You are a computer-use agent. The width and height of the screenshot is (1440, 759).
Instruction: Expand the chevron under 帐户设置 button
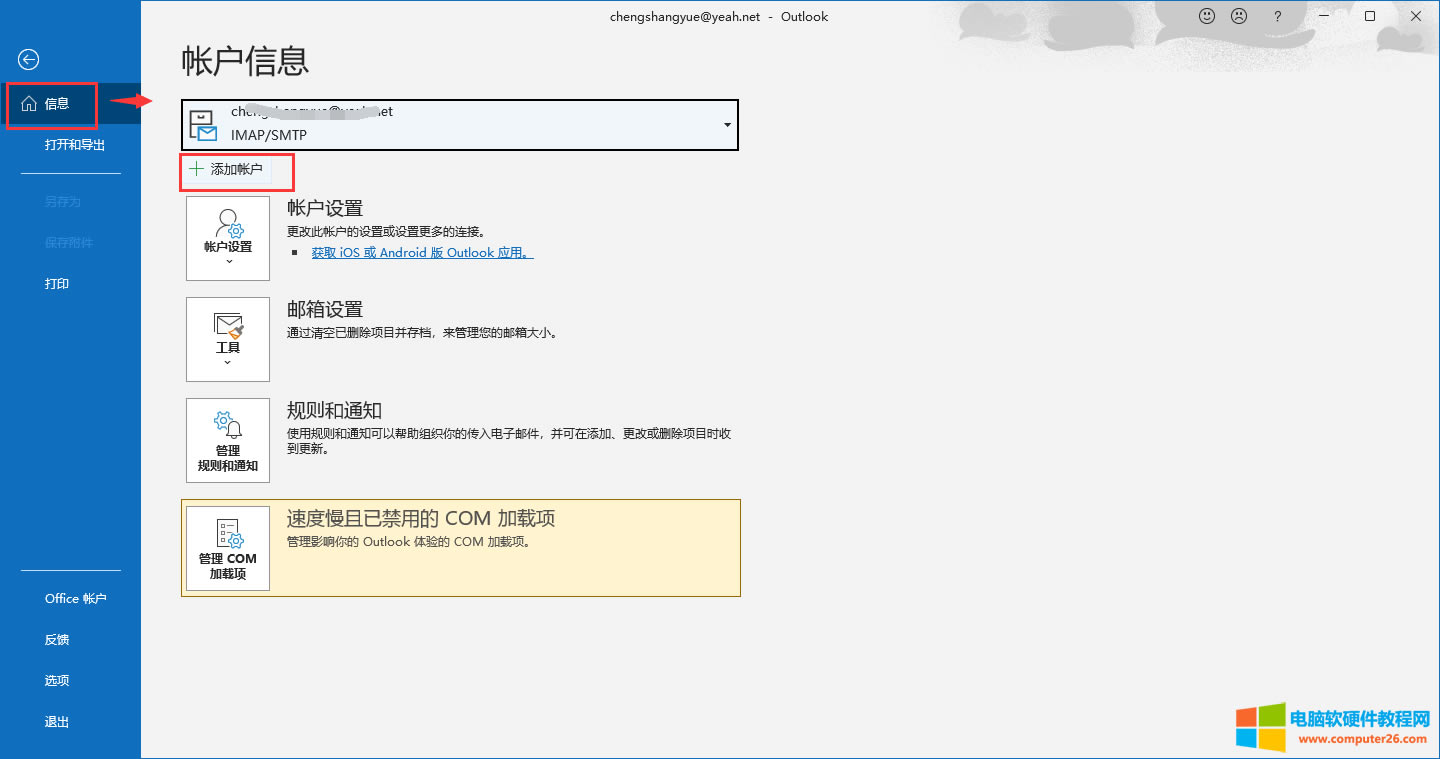tap(228, 261)
